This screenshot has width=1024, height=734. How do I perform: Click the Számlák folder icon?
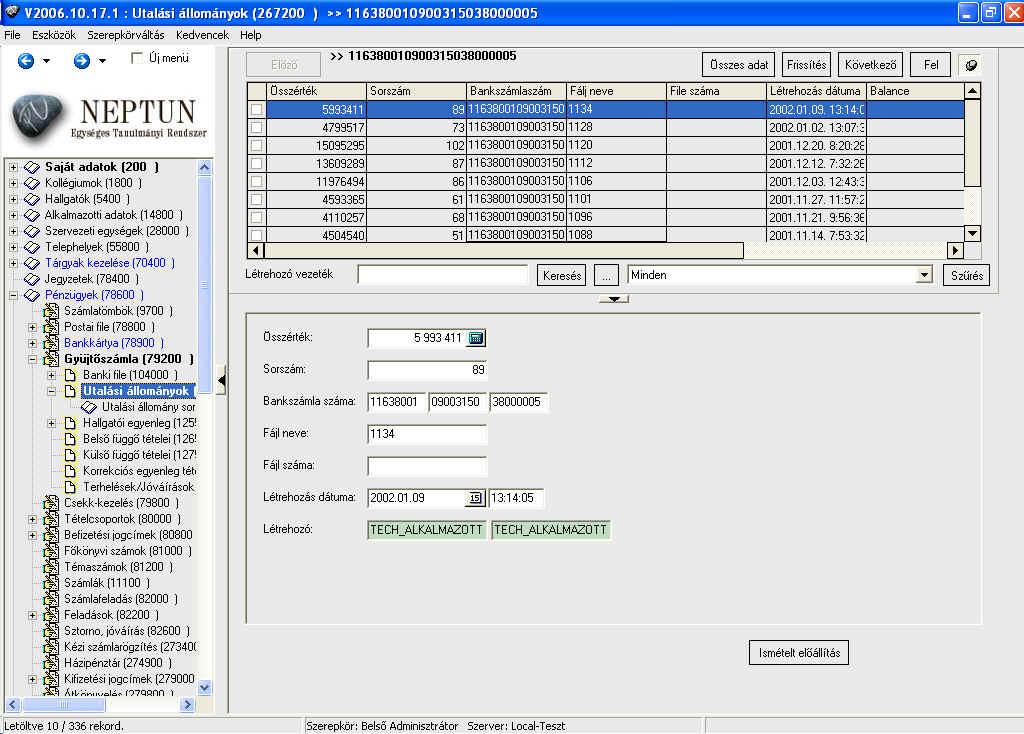coord(51,583)
